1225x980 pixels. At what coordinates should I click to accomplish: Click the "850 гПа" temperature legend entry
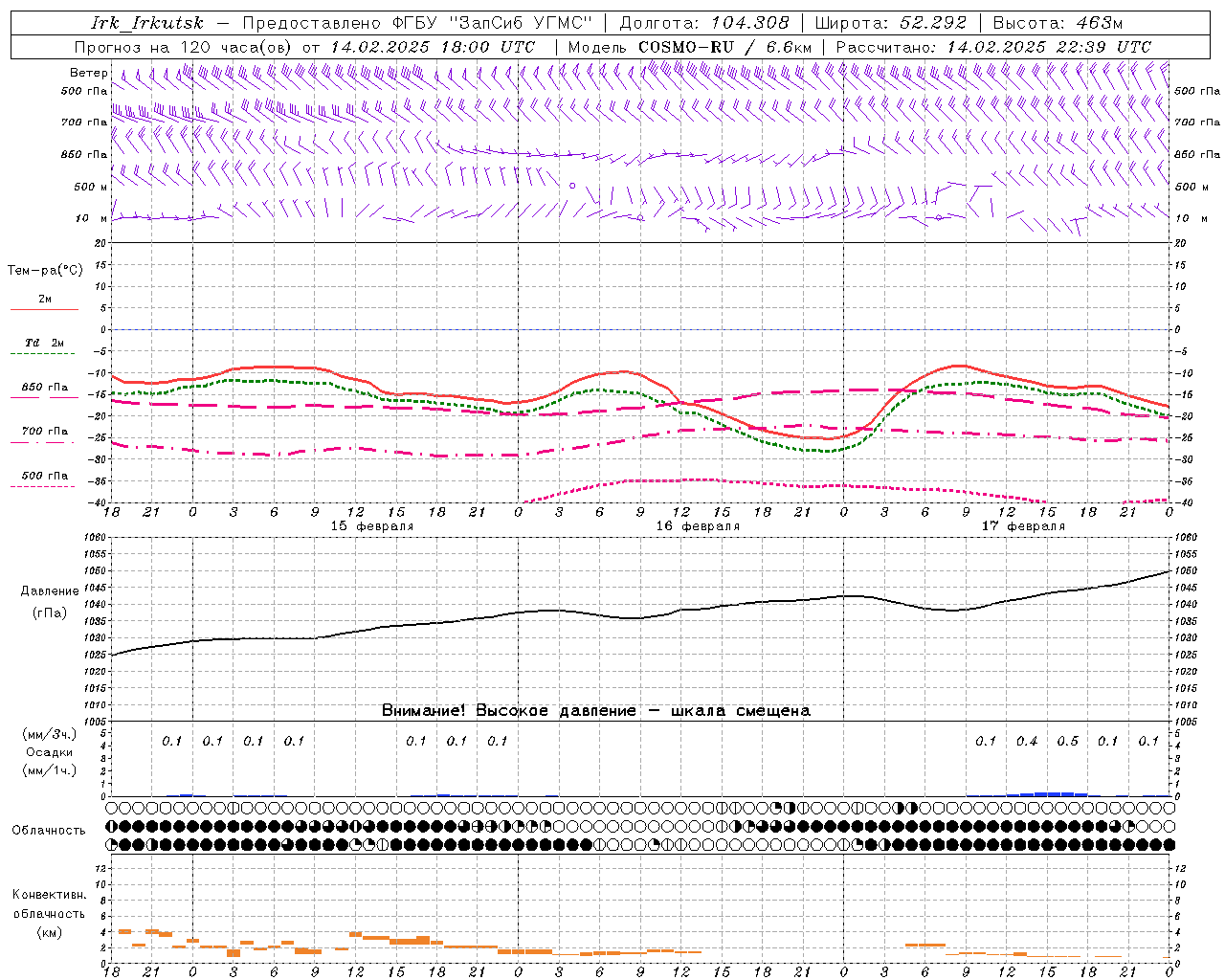tap(45, 388)
